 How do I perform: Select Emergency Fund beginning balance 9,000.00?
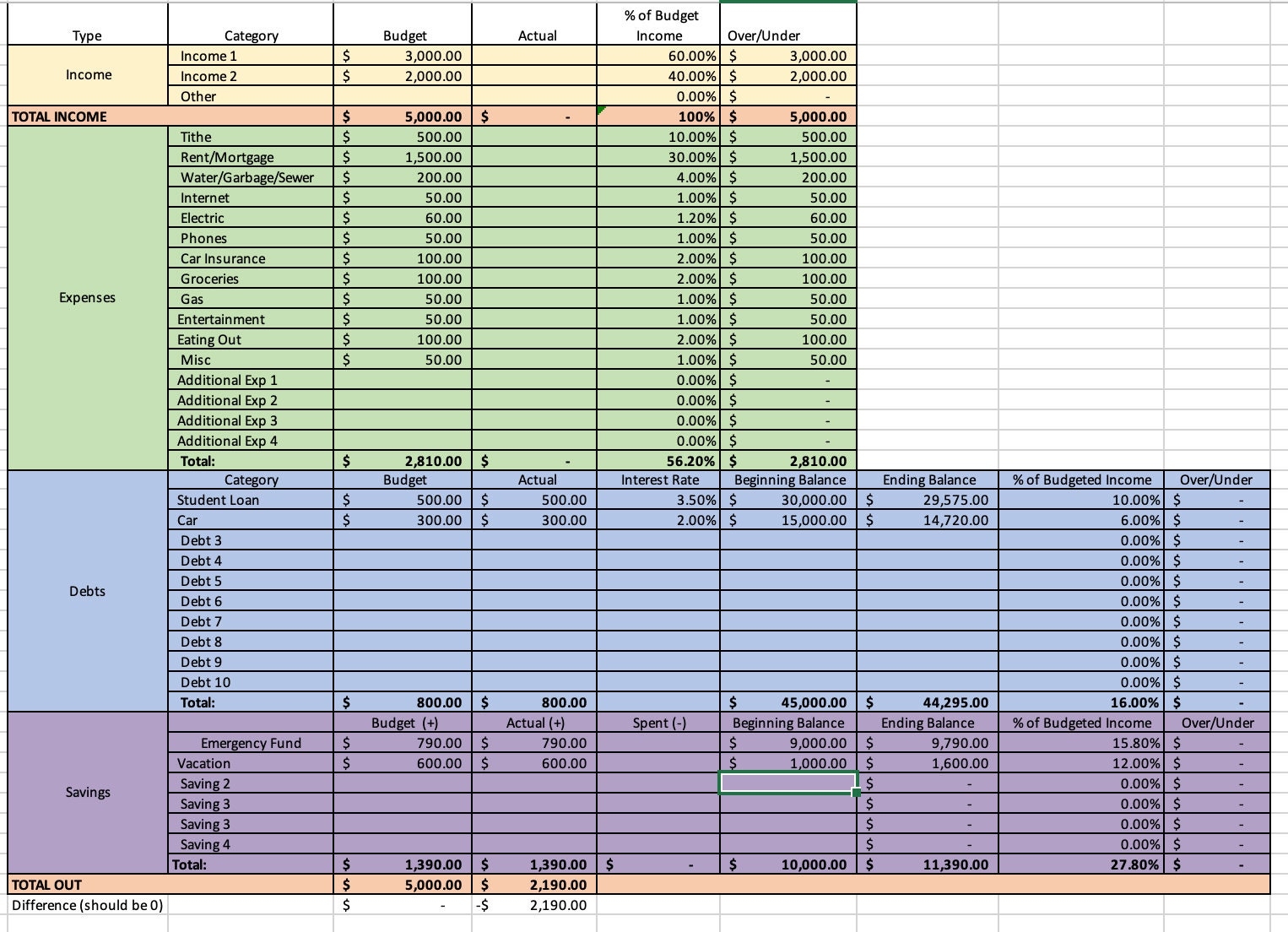(x=787, y=743)
